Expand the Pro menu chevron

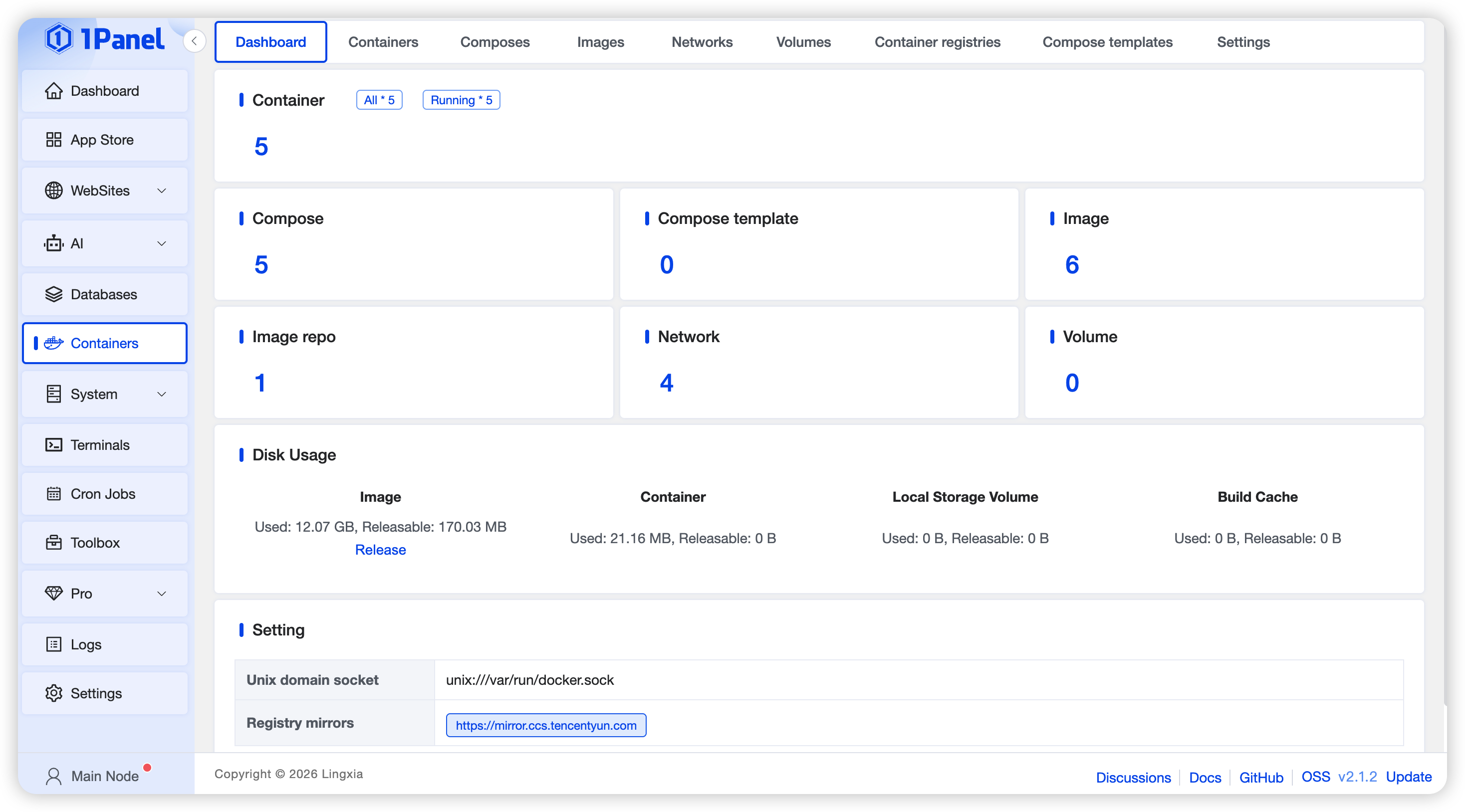(162, 594)
